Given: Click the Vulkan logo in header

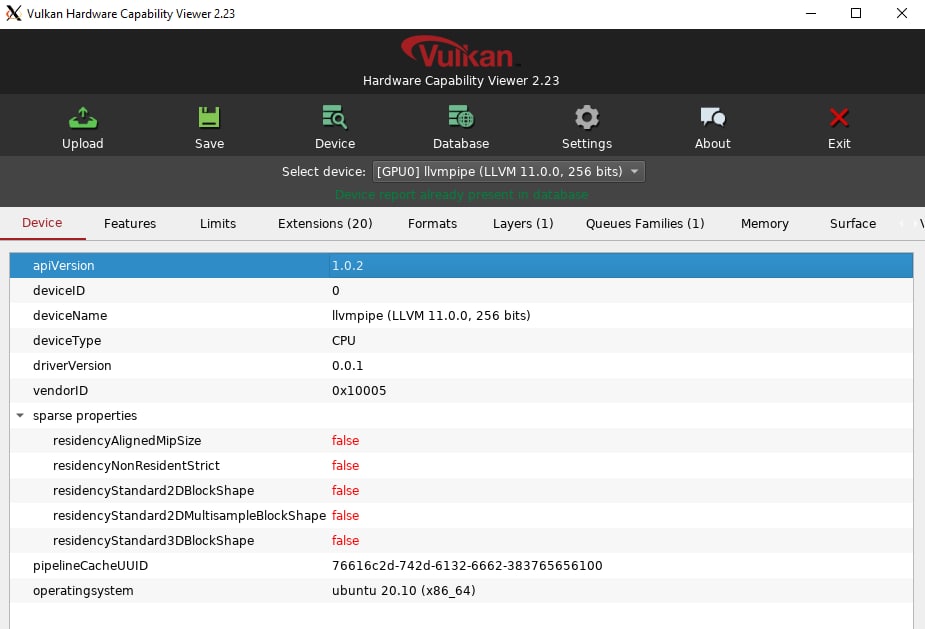Looking at the screenshot, I should tap(459, 52).
